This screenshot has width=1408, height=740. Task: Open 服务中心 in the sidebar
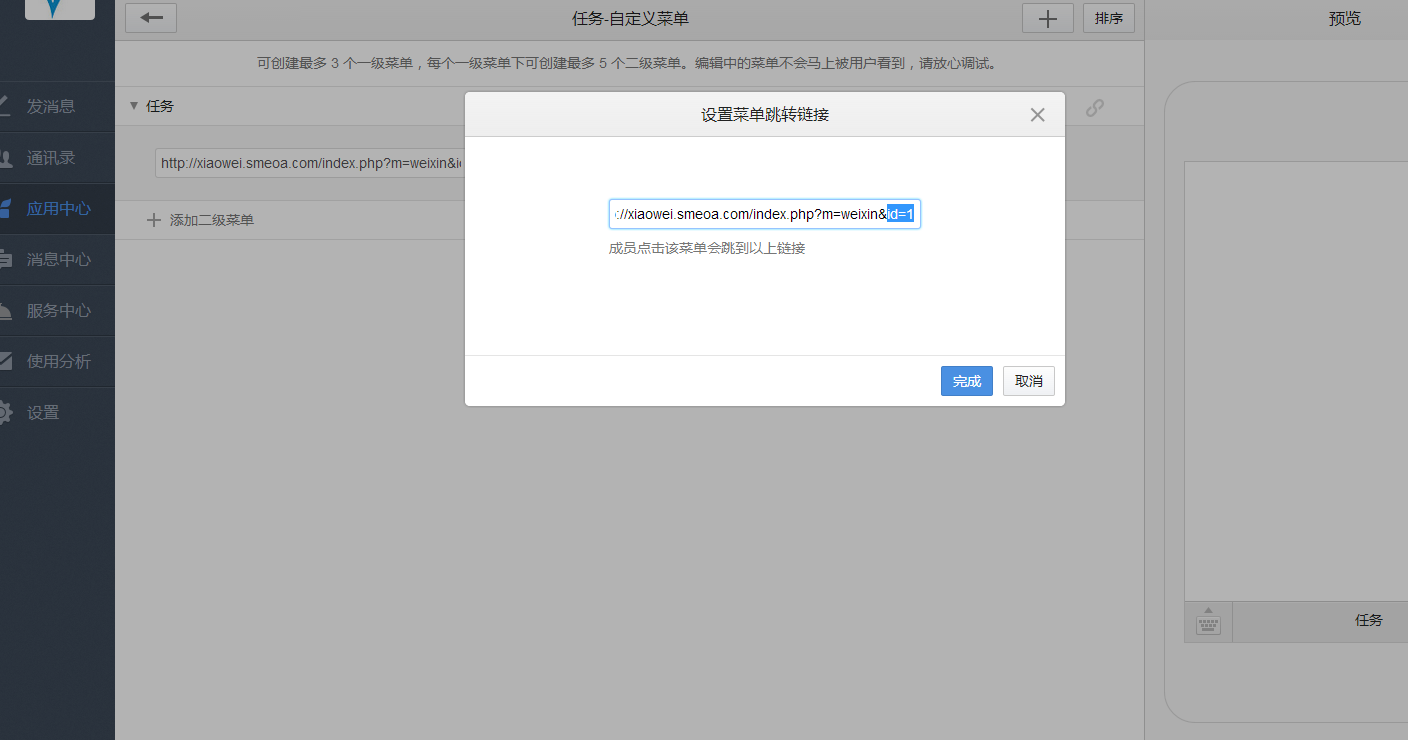57,311
